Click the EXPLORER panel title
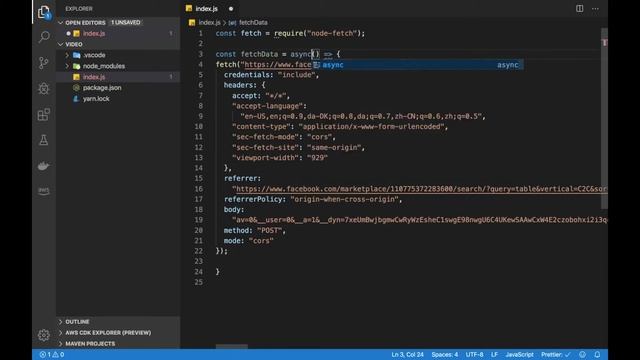Screen dimensions: 640x360 pyautogui.click(x=79, y=9)
